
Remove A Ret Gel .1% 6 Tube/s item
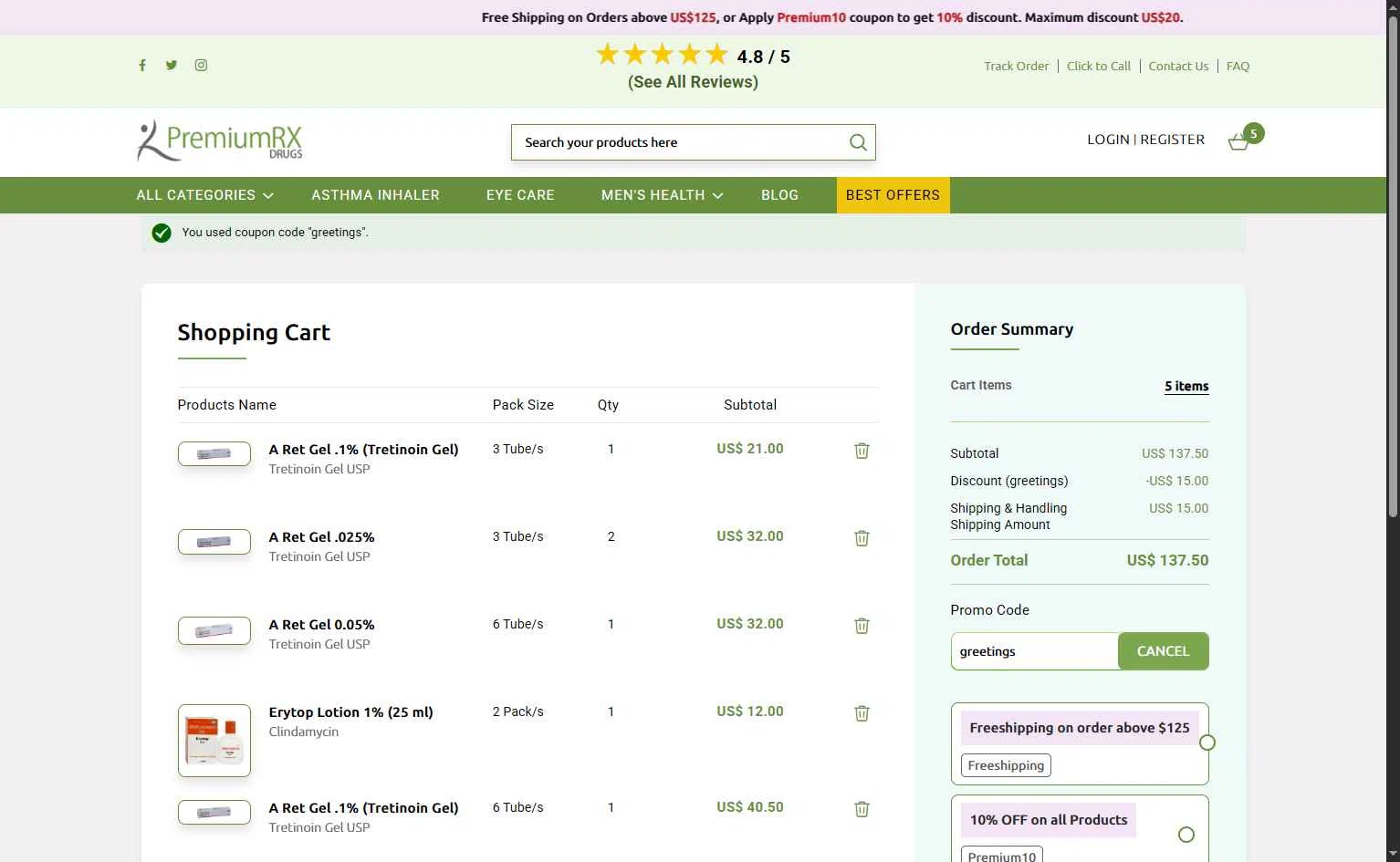[x=862, y=809]
